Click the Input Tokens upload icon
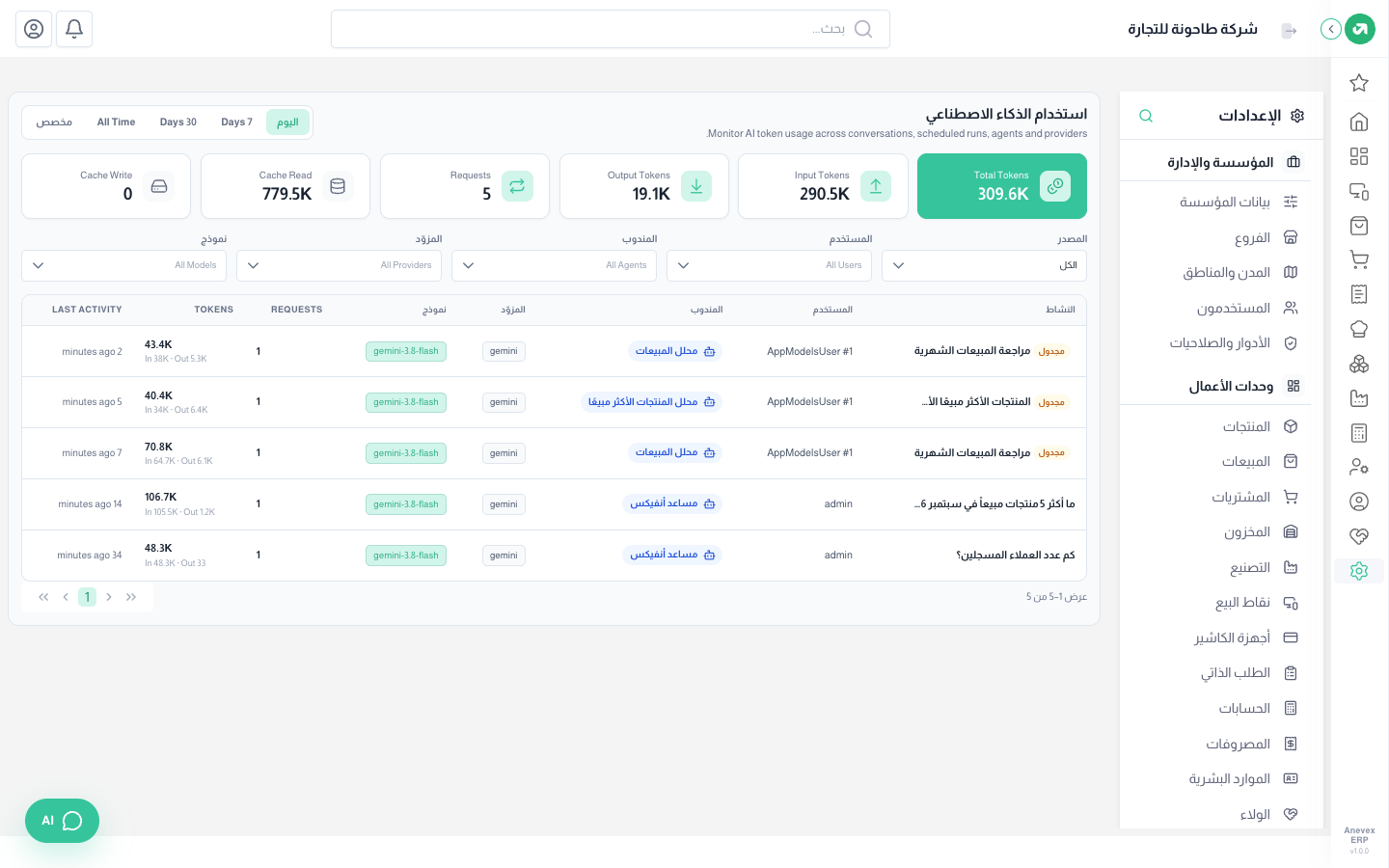 [x=876, y=186]
